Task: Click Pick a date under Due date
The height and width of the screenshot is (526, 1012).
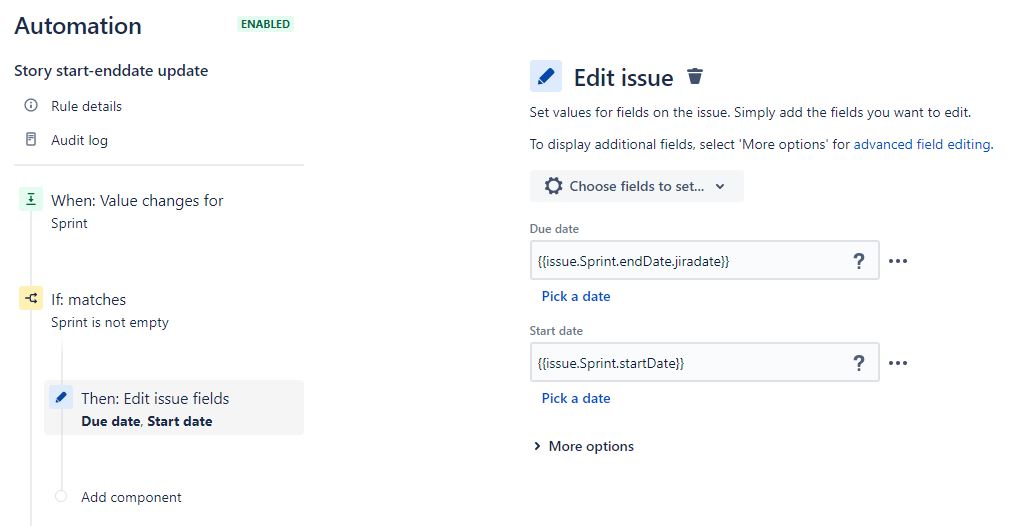Action: (x=576, y=296)
